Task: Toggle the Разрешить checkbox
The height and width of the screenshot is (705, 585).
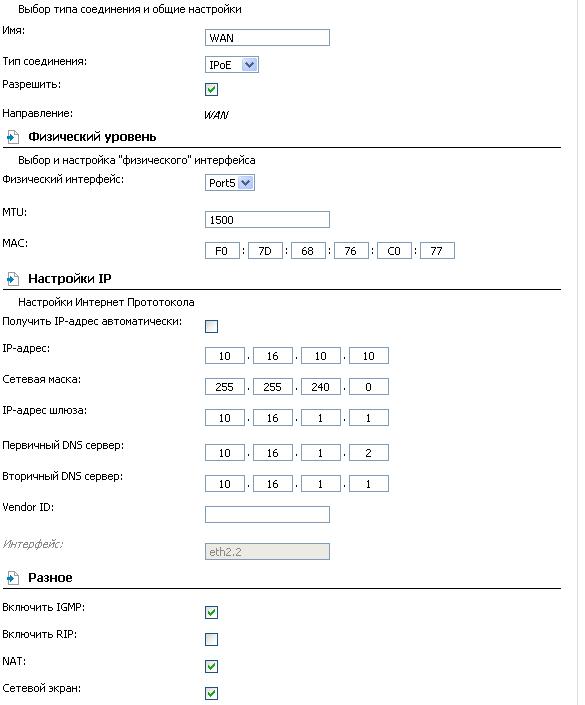Action: [x=211, y=89]
